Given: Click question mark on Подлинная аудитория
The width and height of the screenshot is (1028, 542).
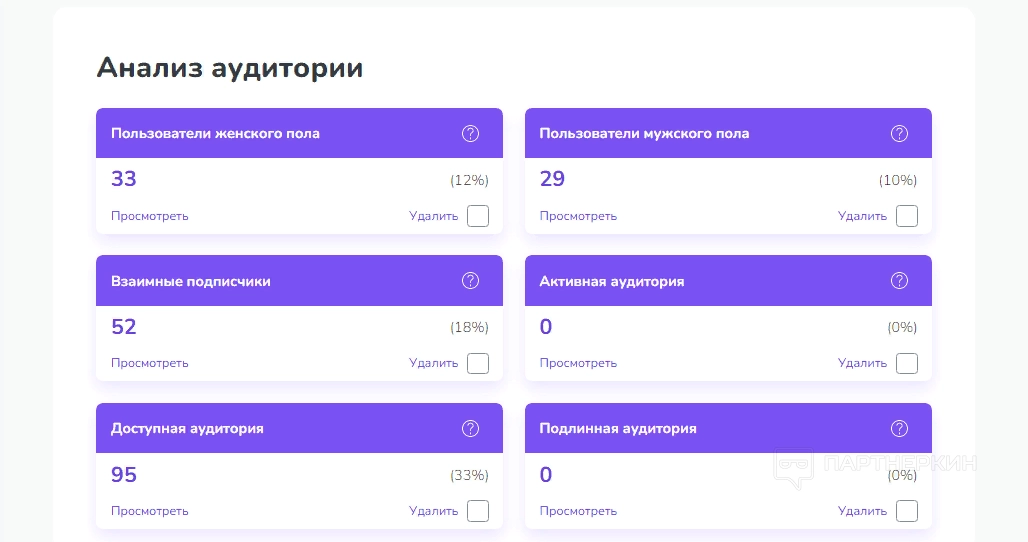Looking at the screenshot, I should (x=899, y=428).
